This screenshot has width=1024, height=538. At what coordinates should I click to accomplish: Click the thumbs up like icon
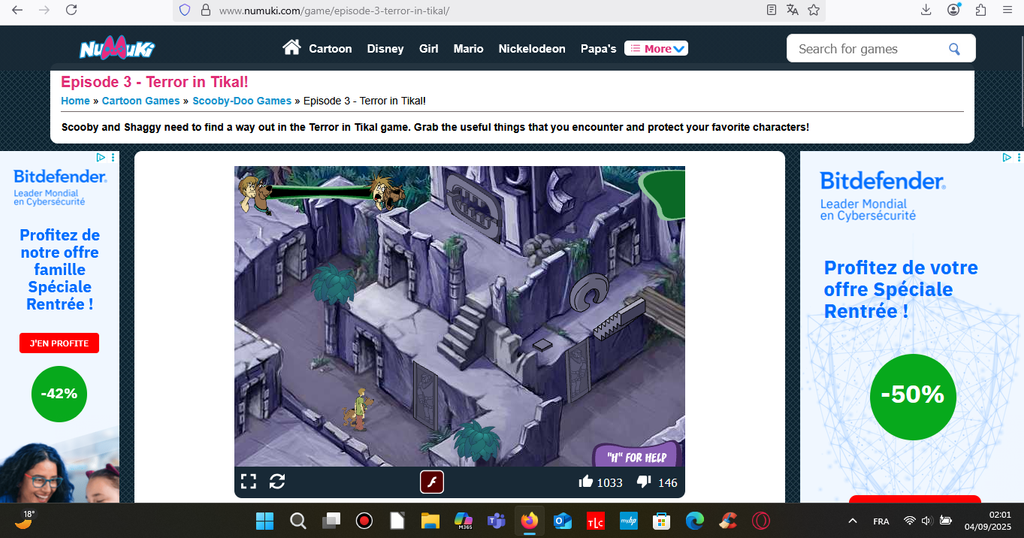(586, 482)
